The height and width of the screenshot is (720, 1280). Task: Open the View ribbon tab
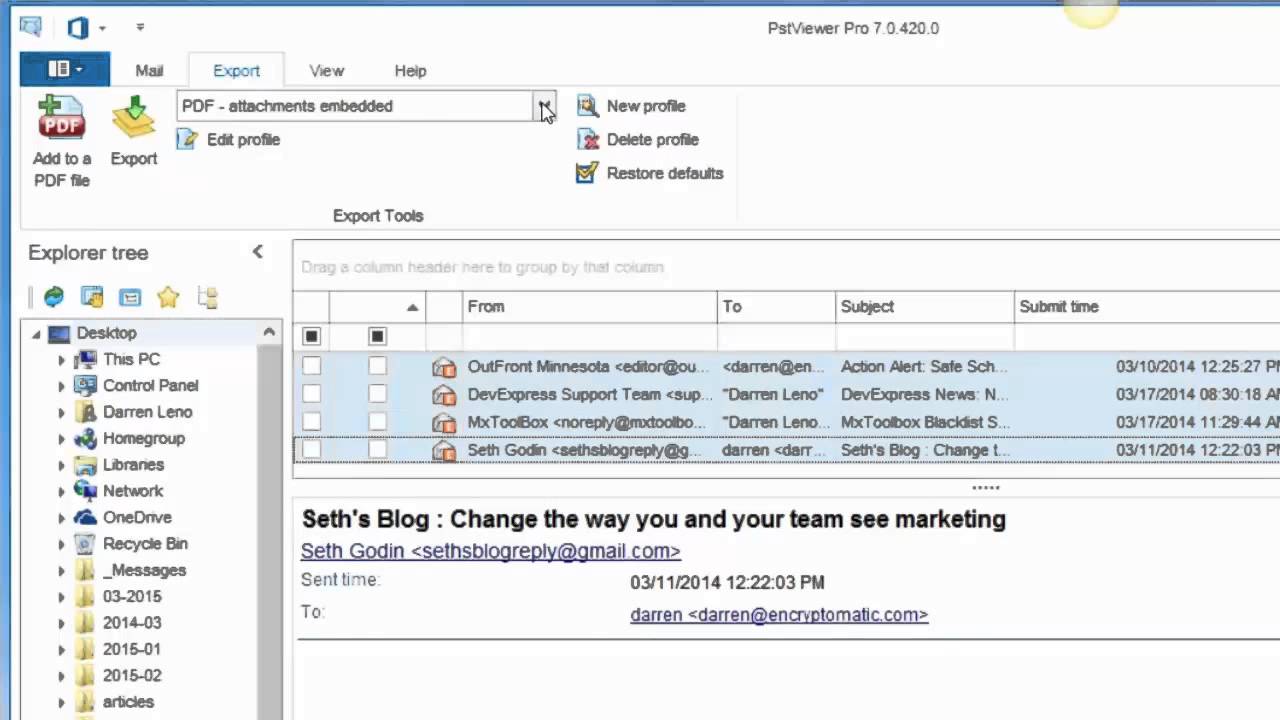pos(326,71)
